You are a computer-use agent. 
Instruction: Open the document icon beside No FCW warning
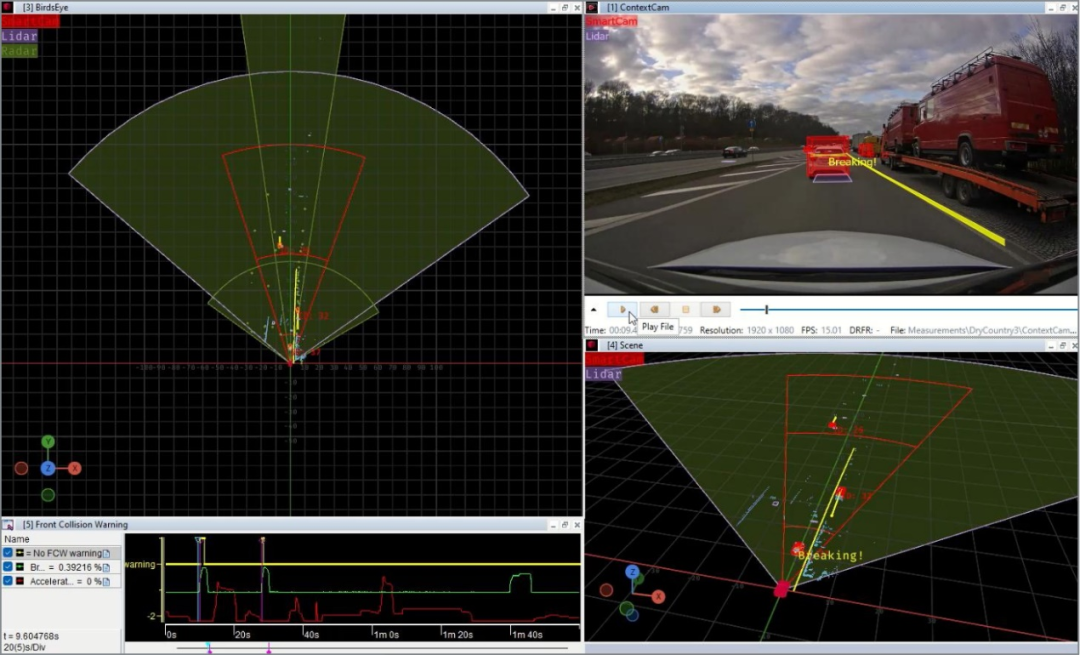[106, 553]
